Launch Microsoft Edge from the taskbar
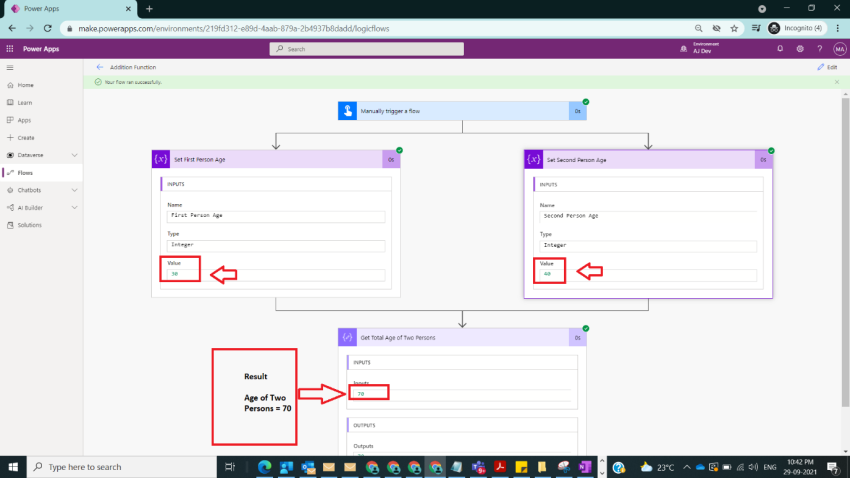Image resolution: width=850 pixels, height=478 pixels. (264, 467)
